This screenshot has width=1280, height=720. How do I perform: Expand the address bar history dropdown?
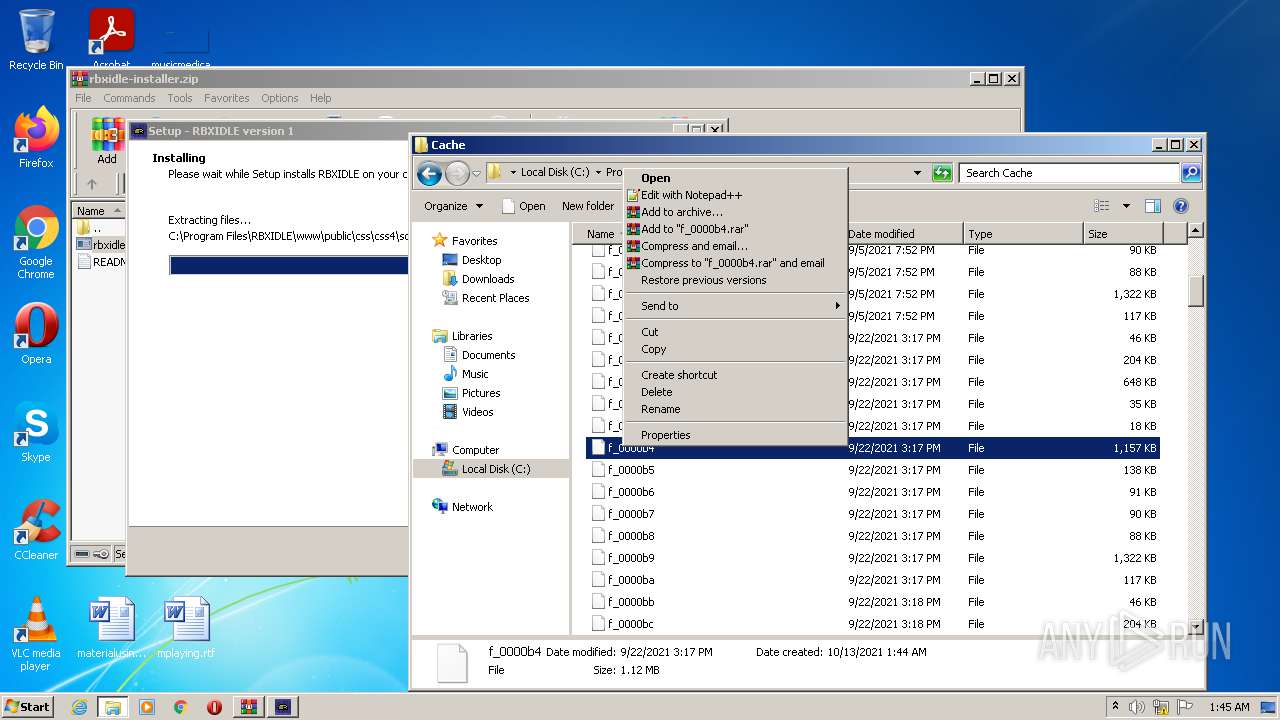click(917, 173)
